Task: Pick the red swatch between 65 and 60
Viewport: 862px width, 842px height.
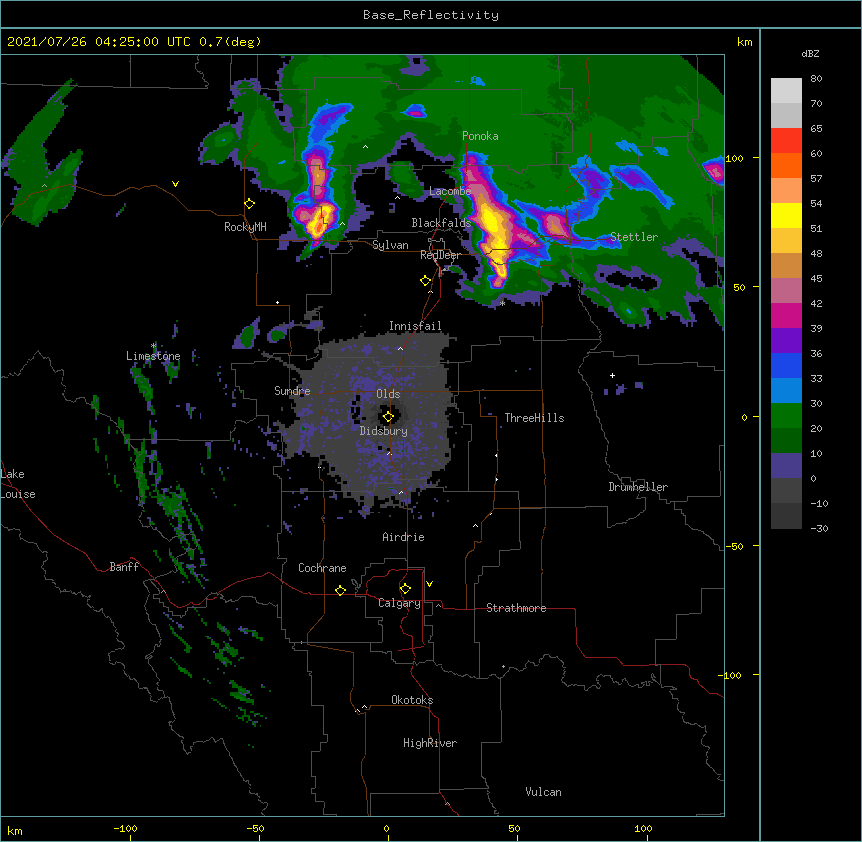Action: pos(786,141)
